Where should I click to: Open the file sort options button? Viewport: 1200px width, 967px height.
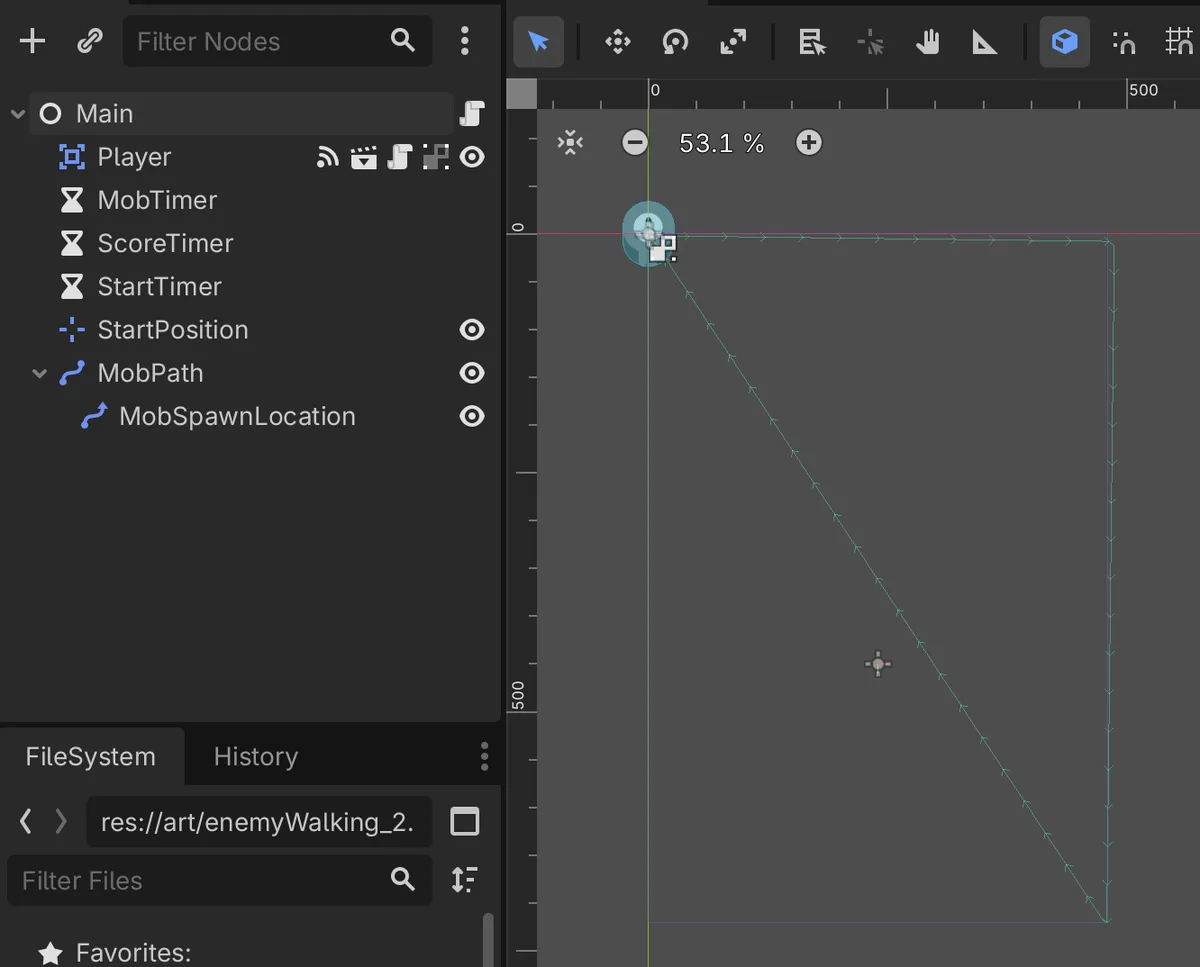(464, 880)
